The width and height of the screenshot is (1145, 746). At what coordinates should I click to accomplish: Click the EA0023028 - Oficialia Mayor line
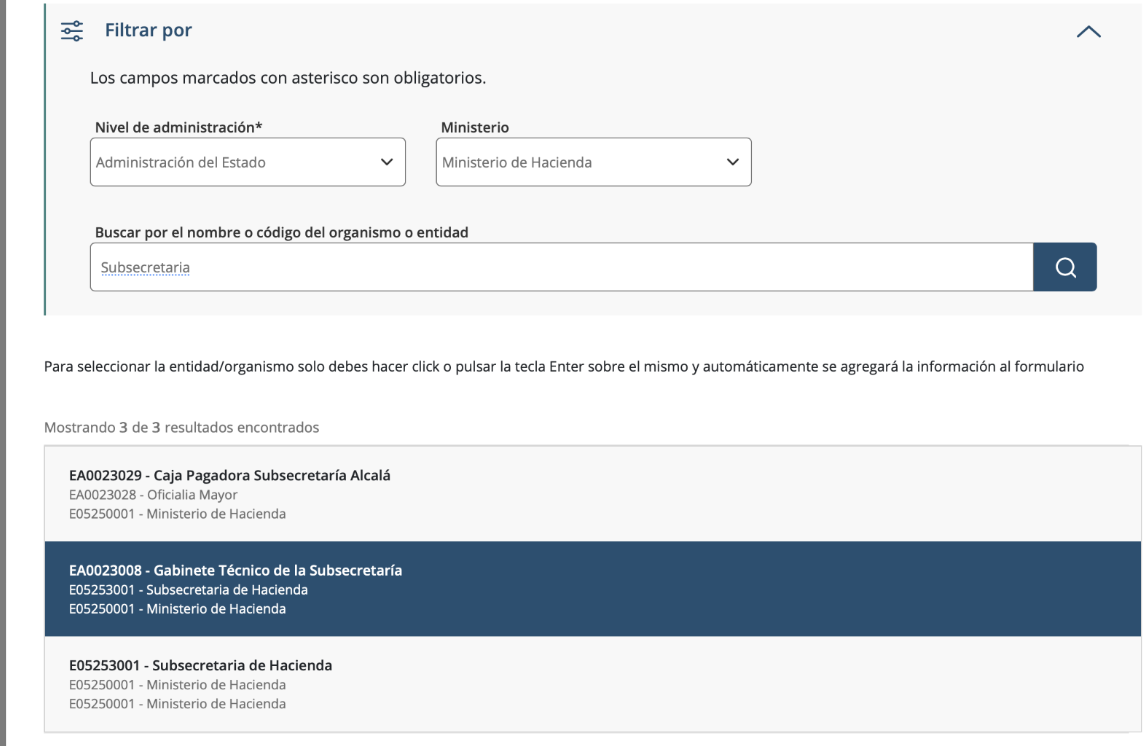pos(152,493)
